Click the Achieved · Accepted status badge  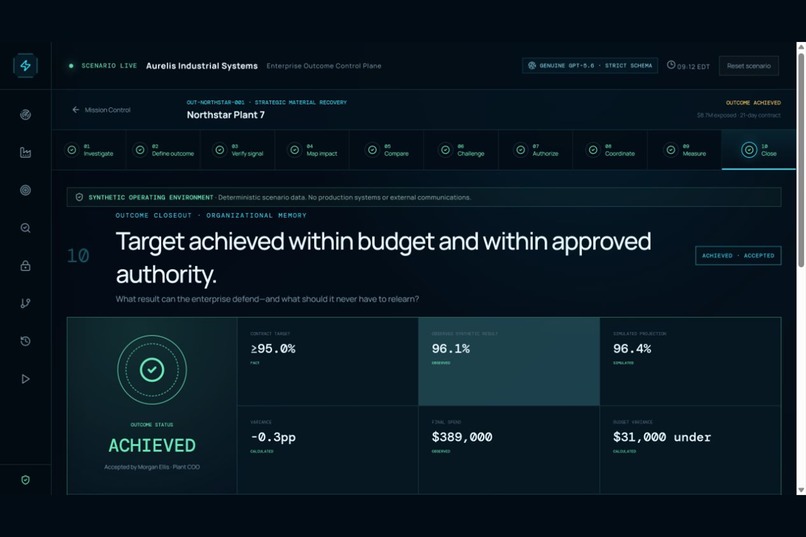(738, 255)
